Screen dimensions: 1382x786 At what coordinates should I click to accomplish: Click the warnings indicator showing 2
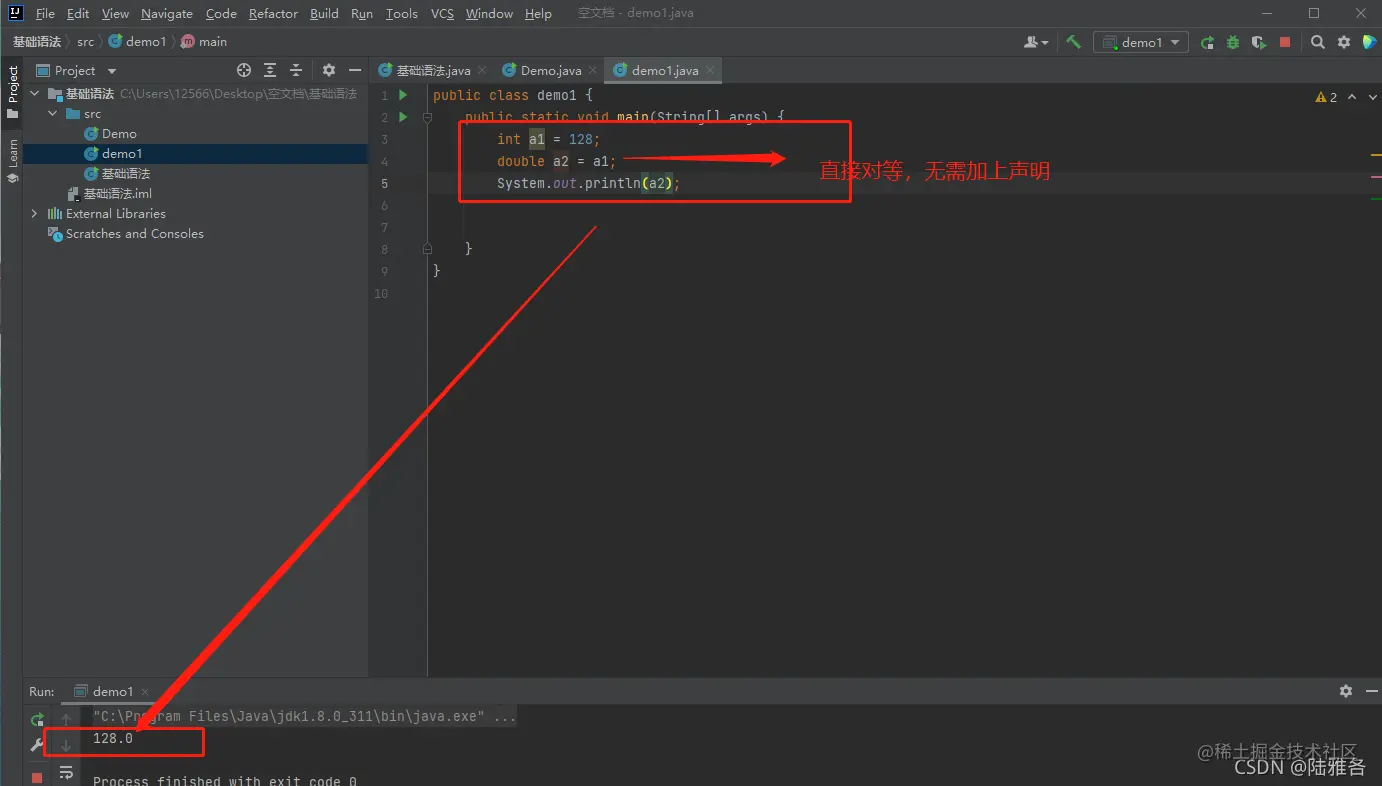pos(1326,97)
